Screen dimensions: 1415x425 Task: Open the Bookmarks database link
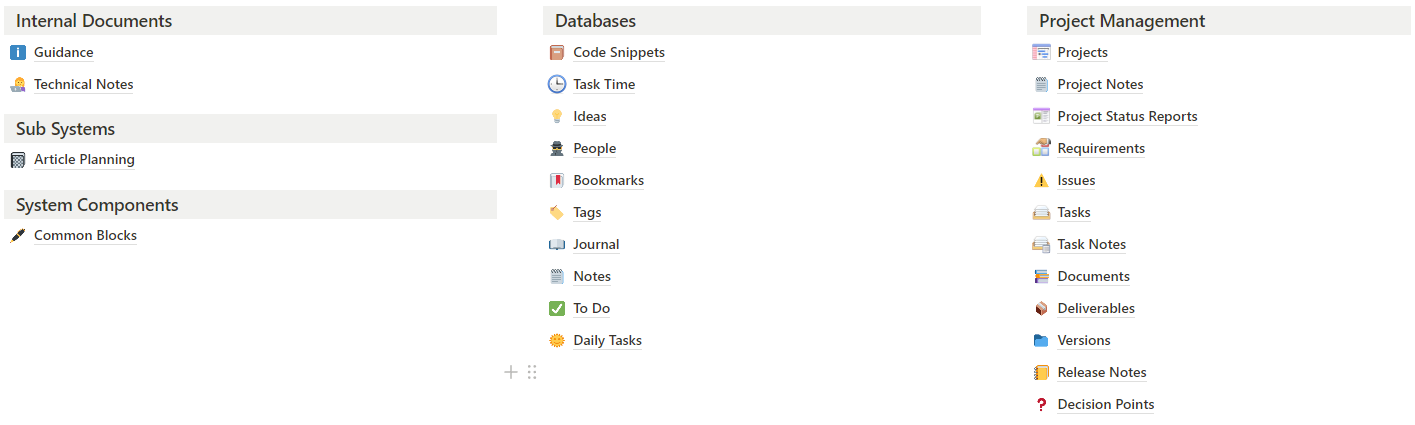tap(608, 180)
